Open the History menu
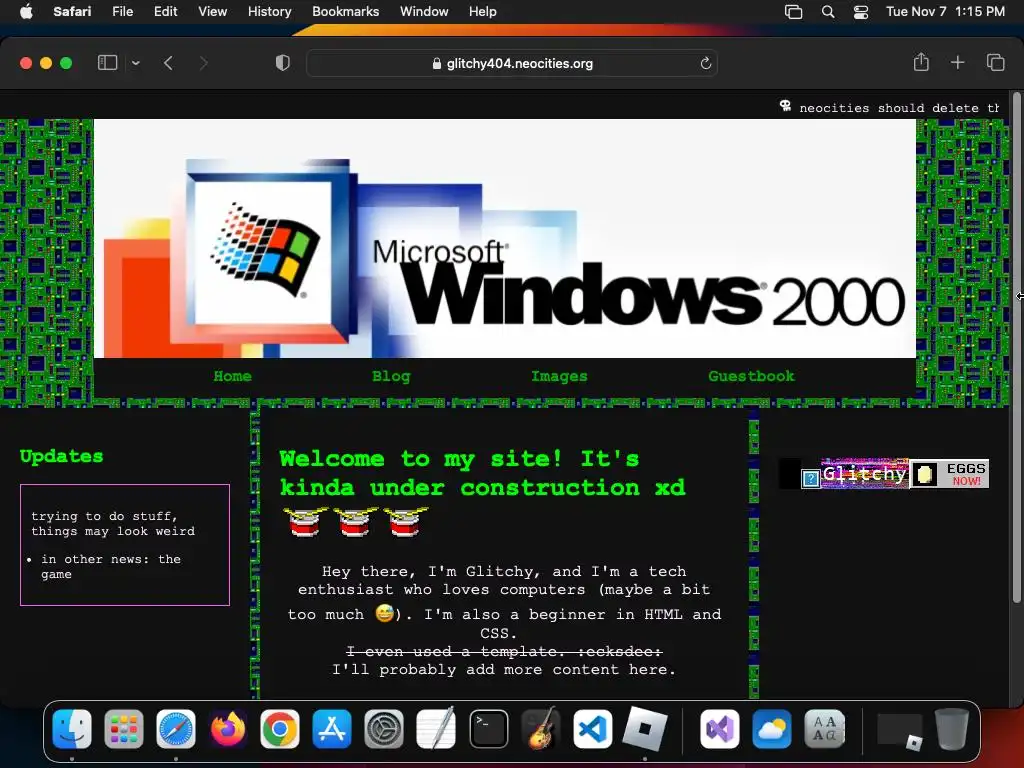The image size is (1024, 768). pos(269,11)
